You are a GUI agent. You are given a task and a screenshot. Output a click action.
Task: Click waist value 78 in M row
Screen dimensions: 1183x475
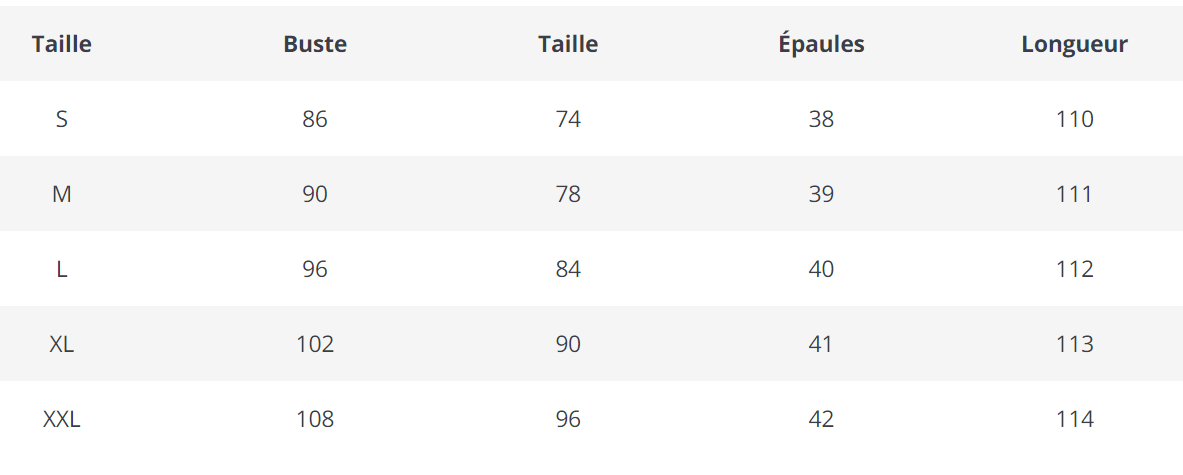point(568,194)
